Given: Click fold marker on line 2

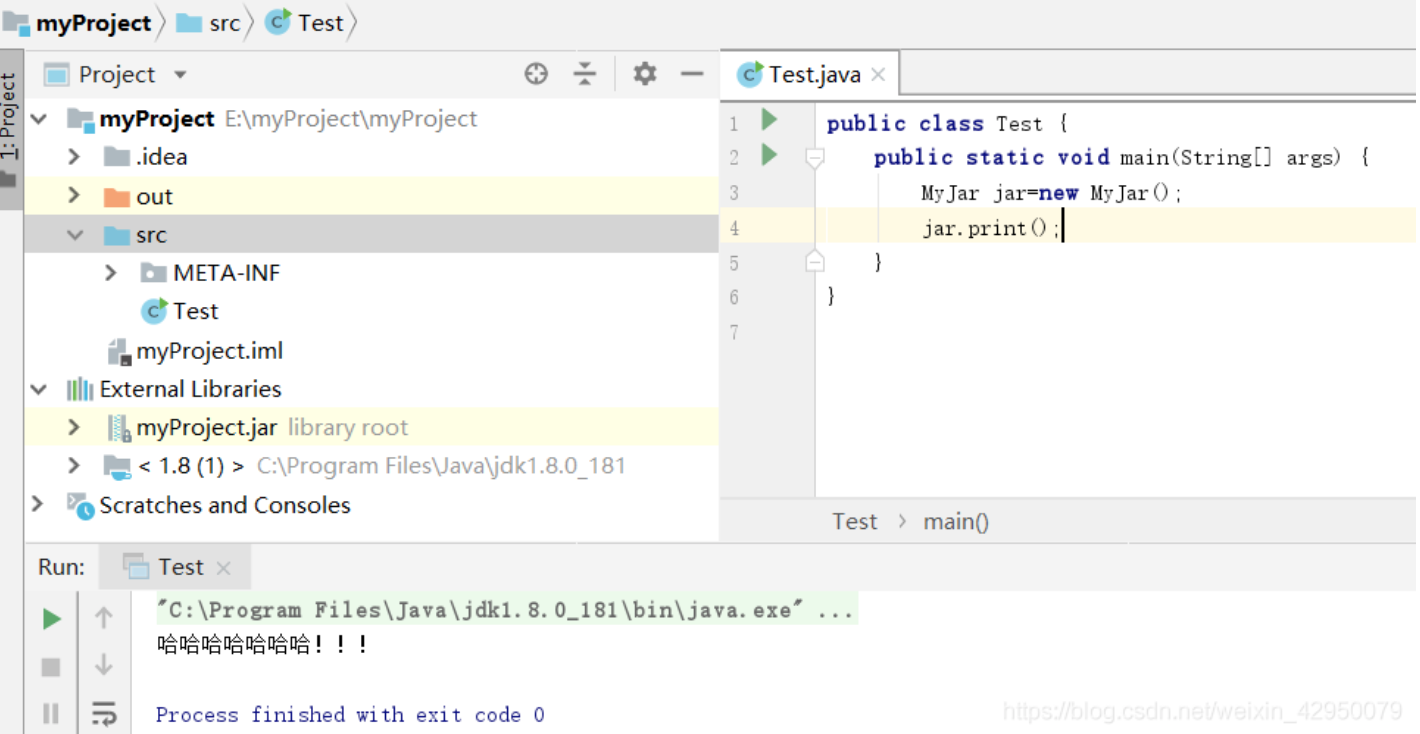Looking at the screenshot, I should coord(815,158).
